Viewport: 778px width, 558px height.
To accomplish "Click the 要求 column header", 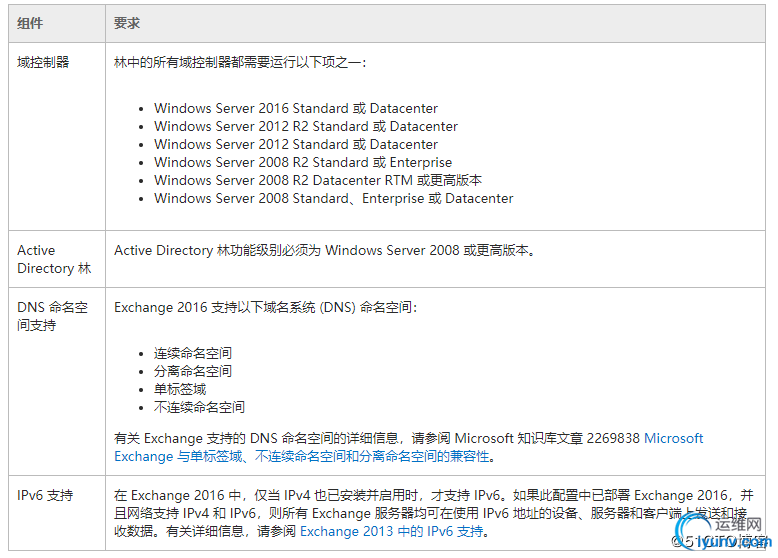I will pyautogui.click(x=127, y=23).
